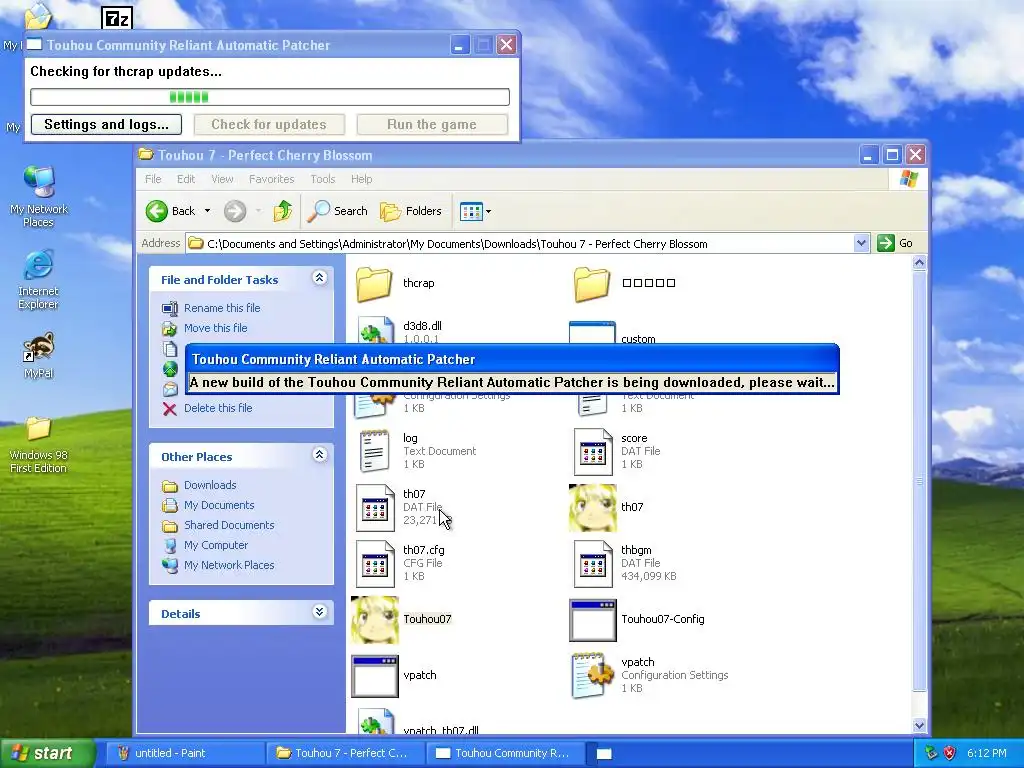Open Search in the Explorer toolbar

337,211
